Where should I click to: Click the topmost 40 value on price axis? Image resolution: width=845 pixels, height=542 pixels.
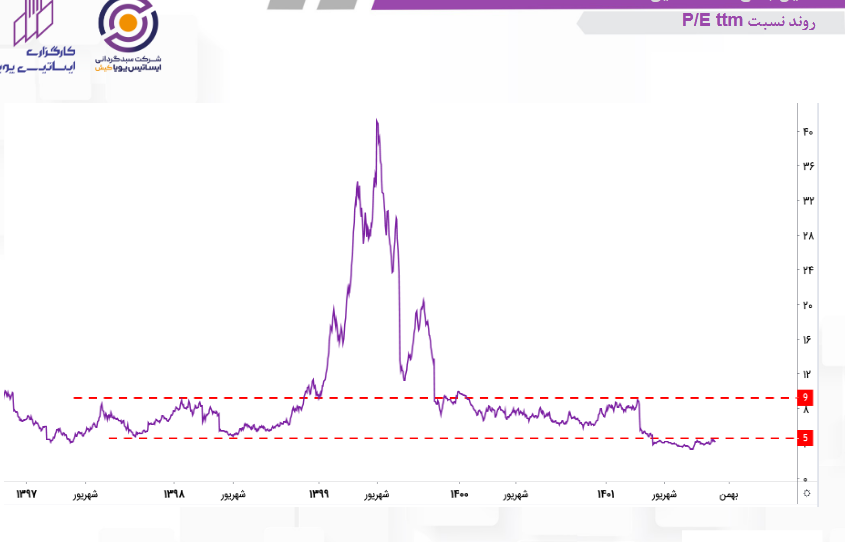(807, 132)
